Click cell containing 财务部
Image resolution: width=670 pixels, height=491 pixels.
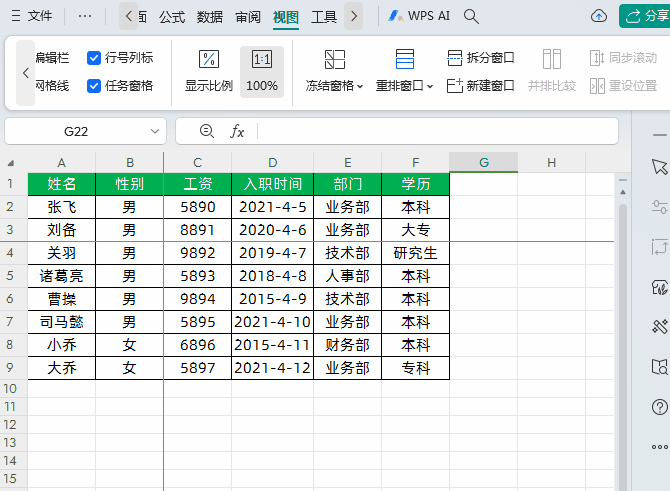pos(347,345)
